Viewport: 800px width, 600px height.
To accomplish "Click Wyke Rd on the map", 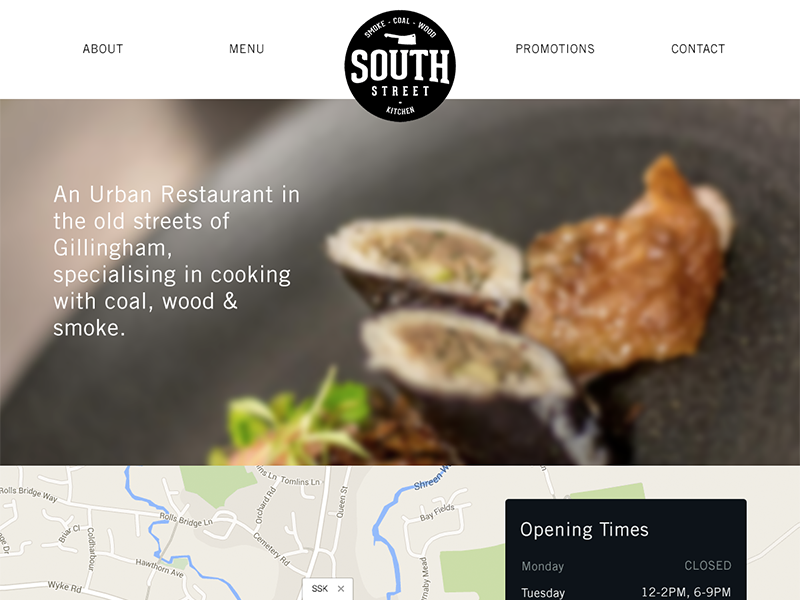I will (65, 586).
